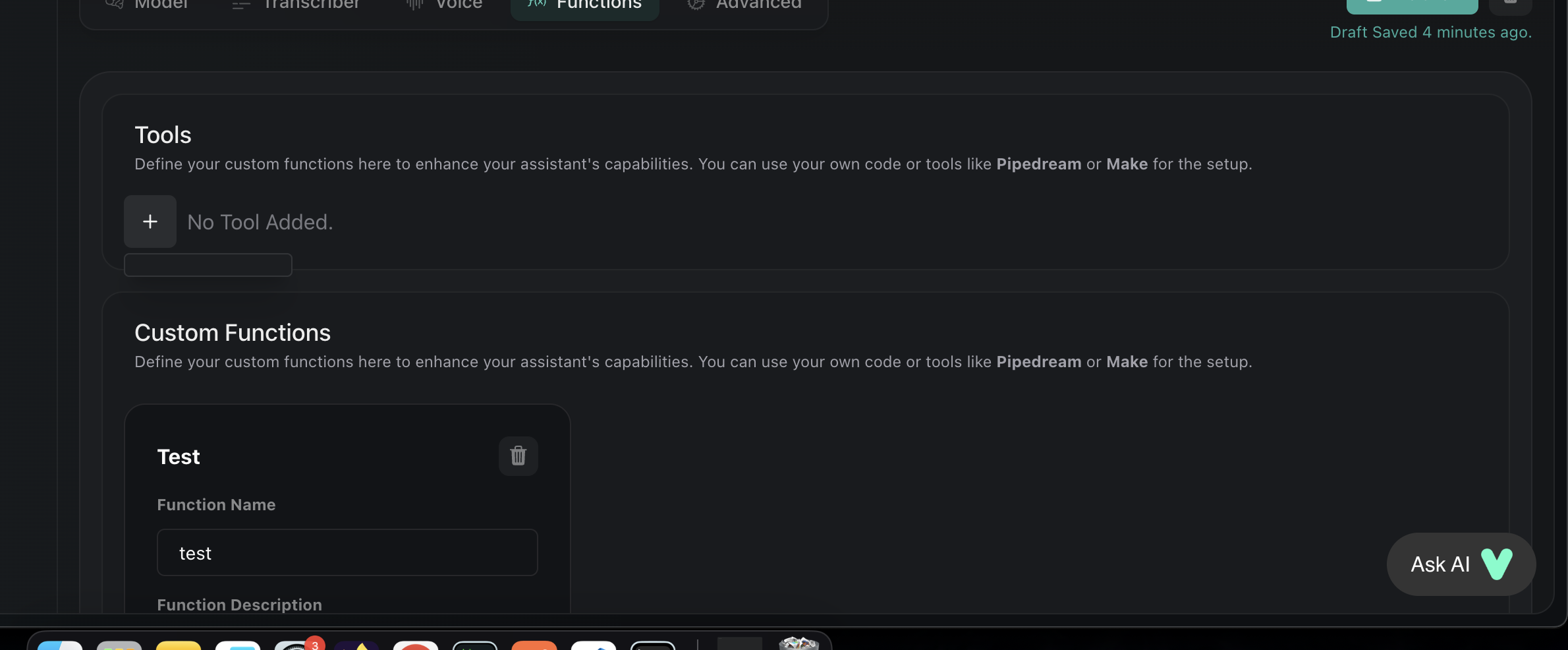This screenshot has width=1568, height=650.
Task: Click inside the Function Name field showing test
Action: pyautogui.click(x=347, y=552)
